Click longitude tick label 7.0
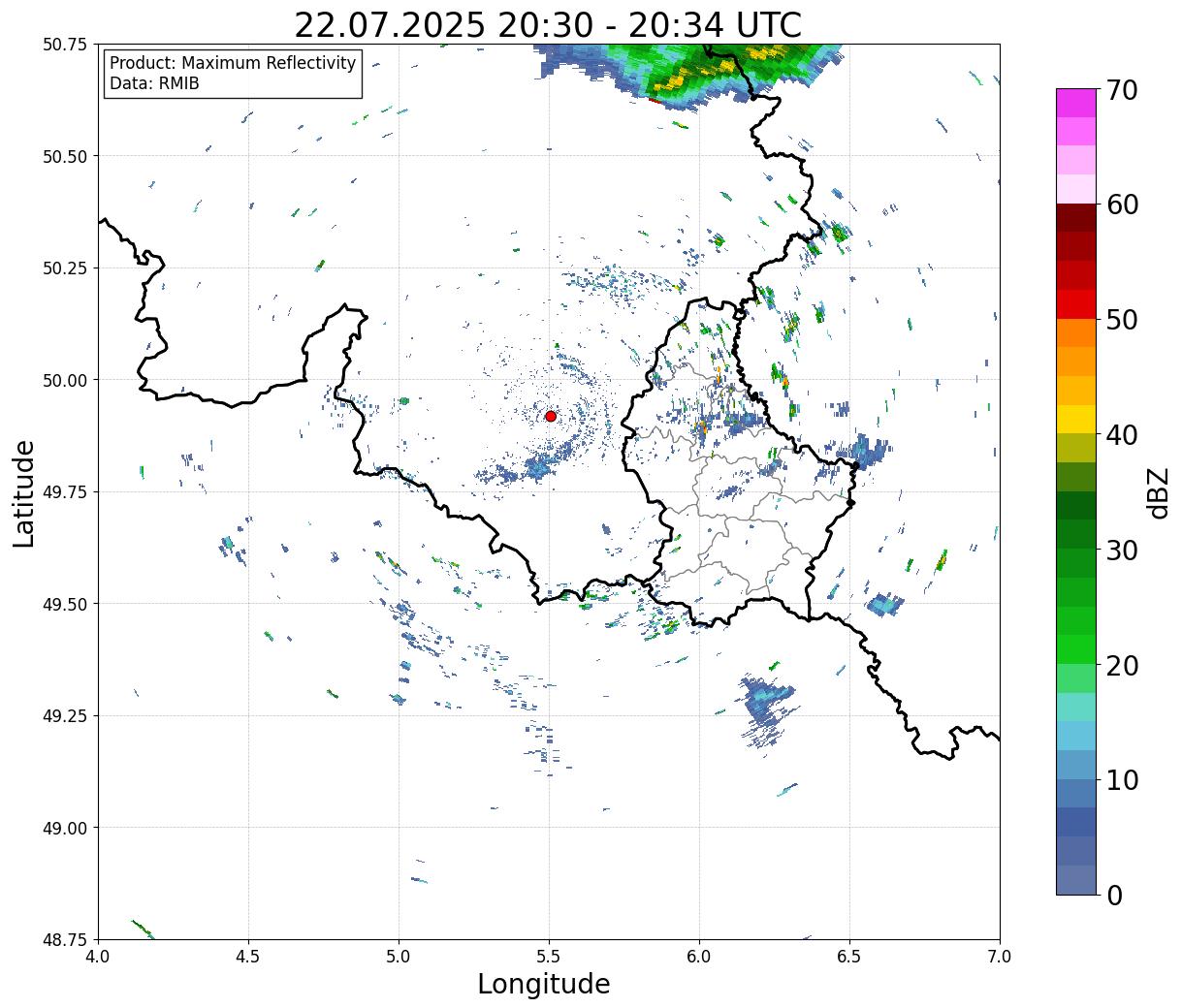Screen dimensions: 1182x1008 pos(1000,956)
